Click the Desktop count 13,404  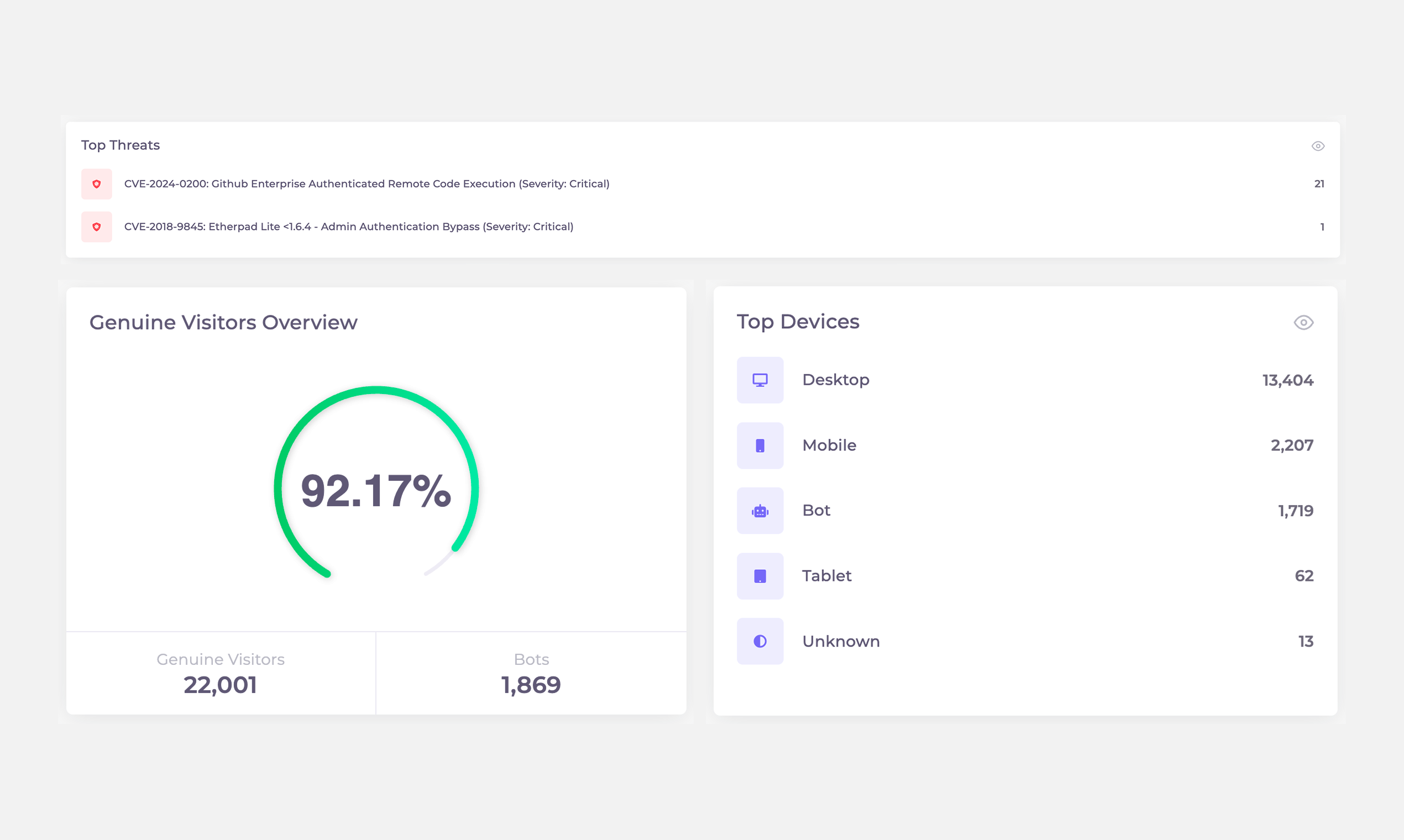[x=1287, y=380]
